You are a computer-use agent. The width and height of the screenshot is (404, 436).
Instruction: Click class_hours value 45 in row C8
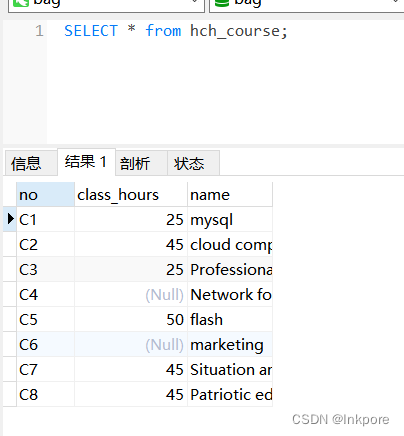click(131, 394)
